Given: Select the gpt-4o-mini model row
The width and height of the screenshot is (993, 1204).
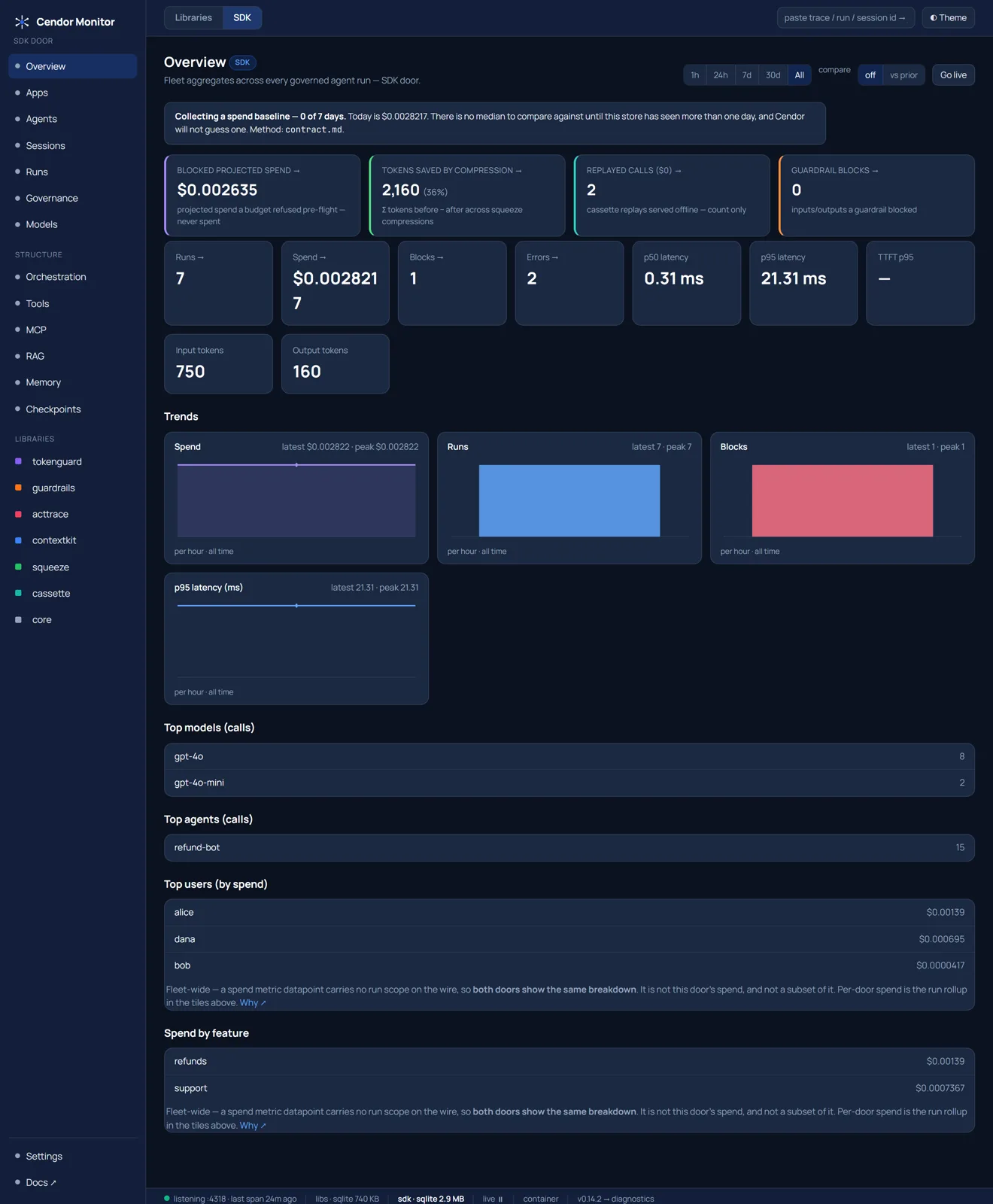Looking at the screenshot, I should click(569, 783).
